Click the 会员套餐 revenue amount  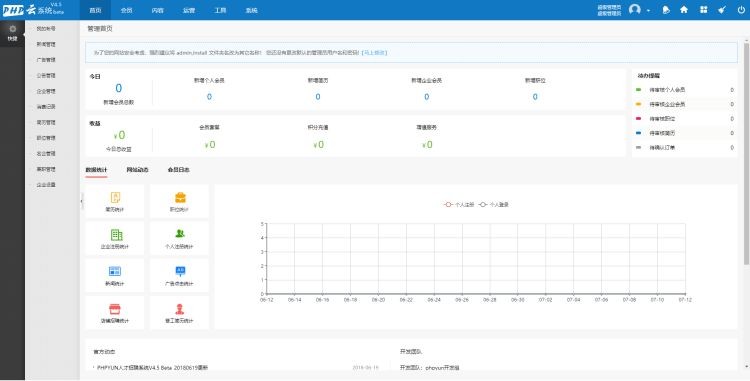click(210, 144)
